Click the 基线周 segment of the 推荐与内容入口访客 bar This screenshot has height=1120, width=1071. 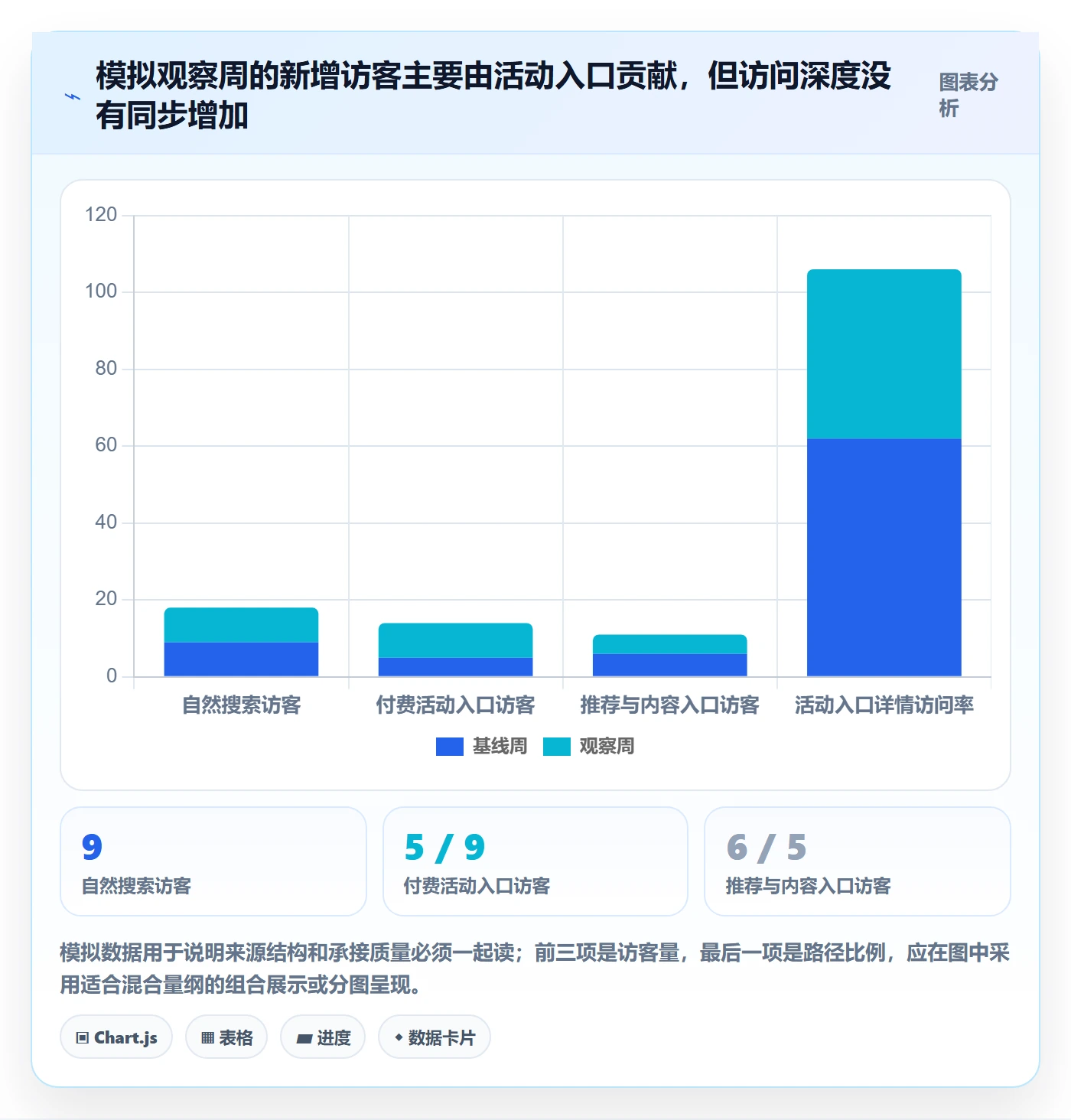coord(669,665)
